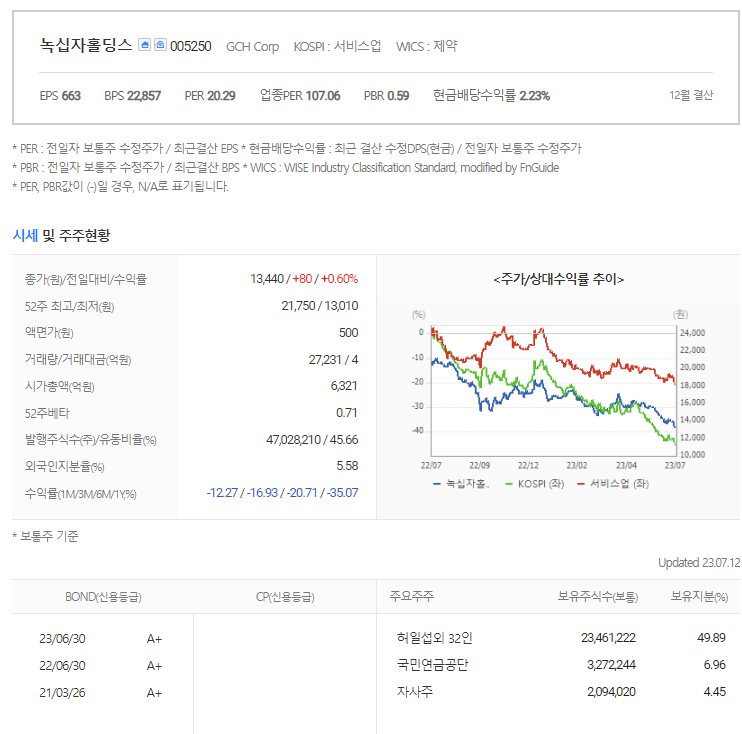Click the Updated 23.07.12 date text

[699, 563]
